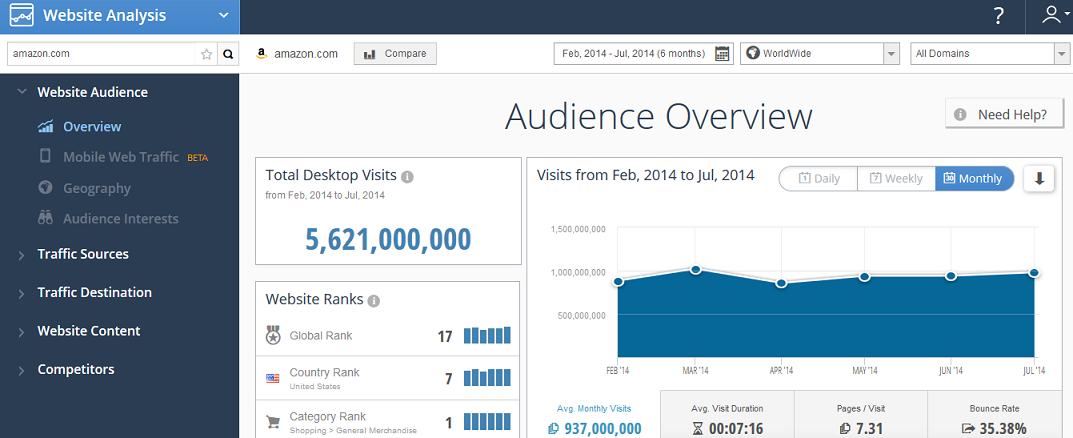
Task: Click the Country Rank US flag icon
Action: point(273,378)
